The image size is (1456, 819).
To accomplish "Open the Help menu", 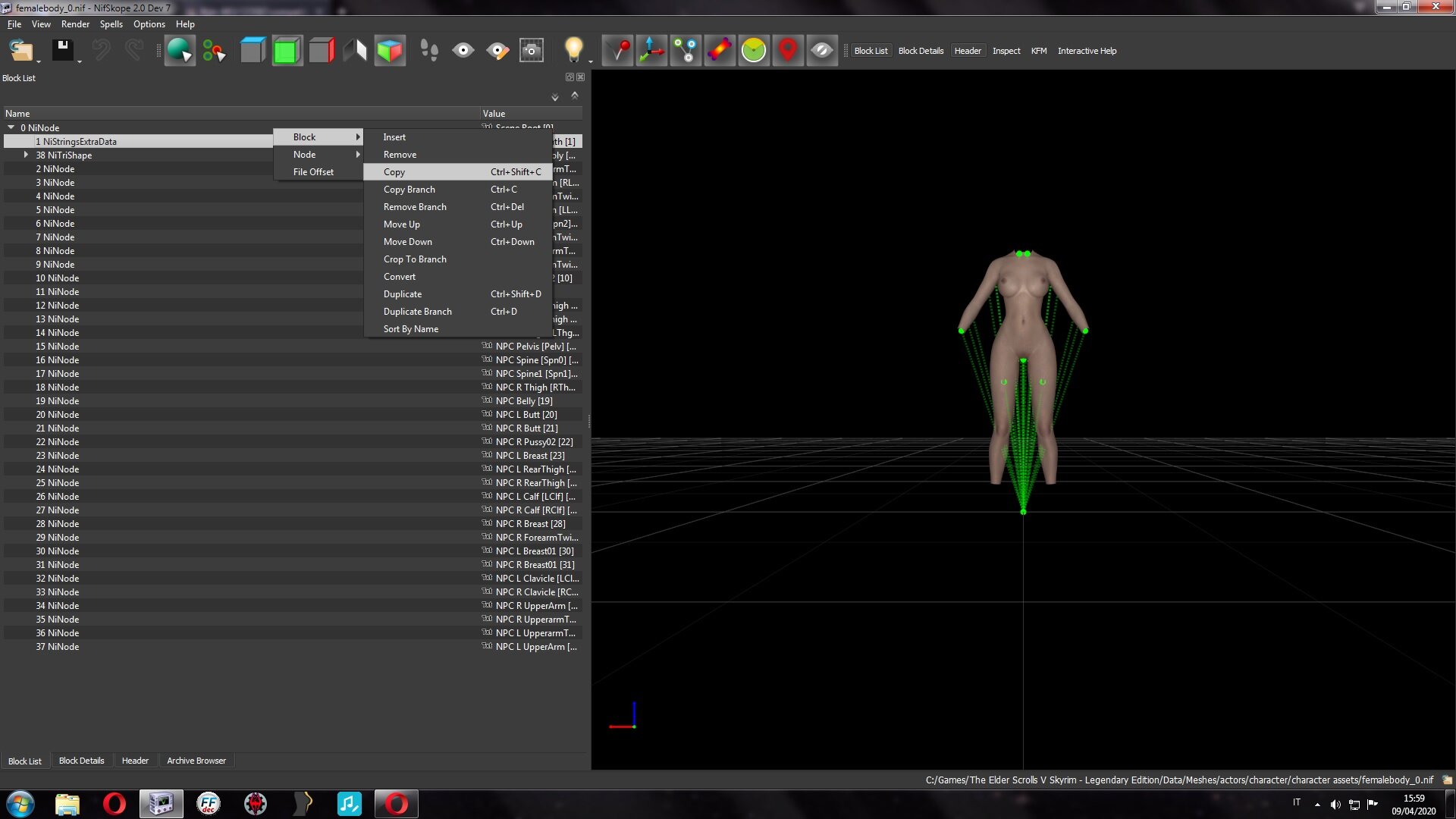I will click(185, 24).
